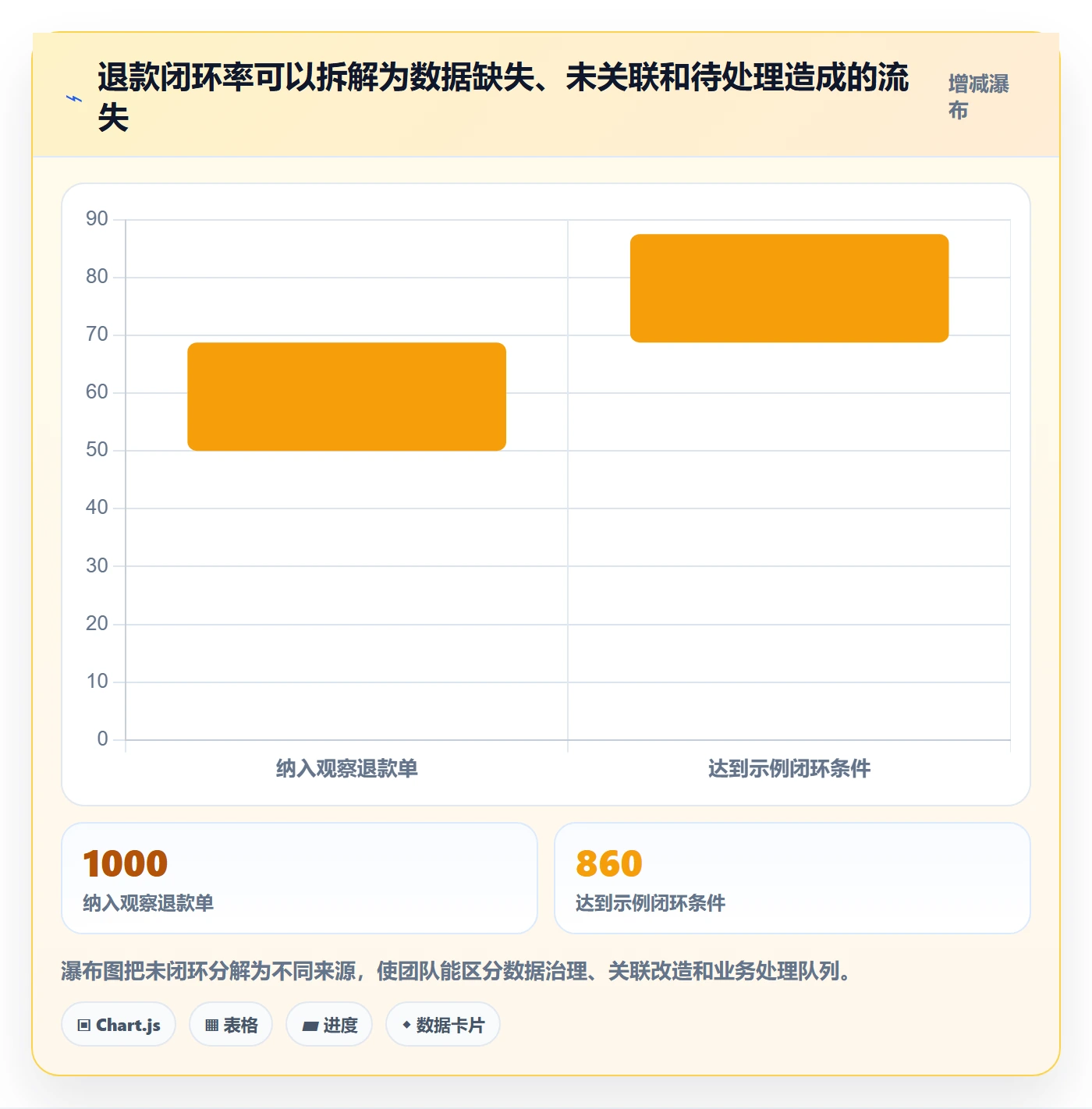Click the diamond icon in the 数据卡片 chip
Viewport: 1092px width, 1109px height.
click(406, 1025)
